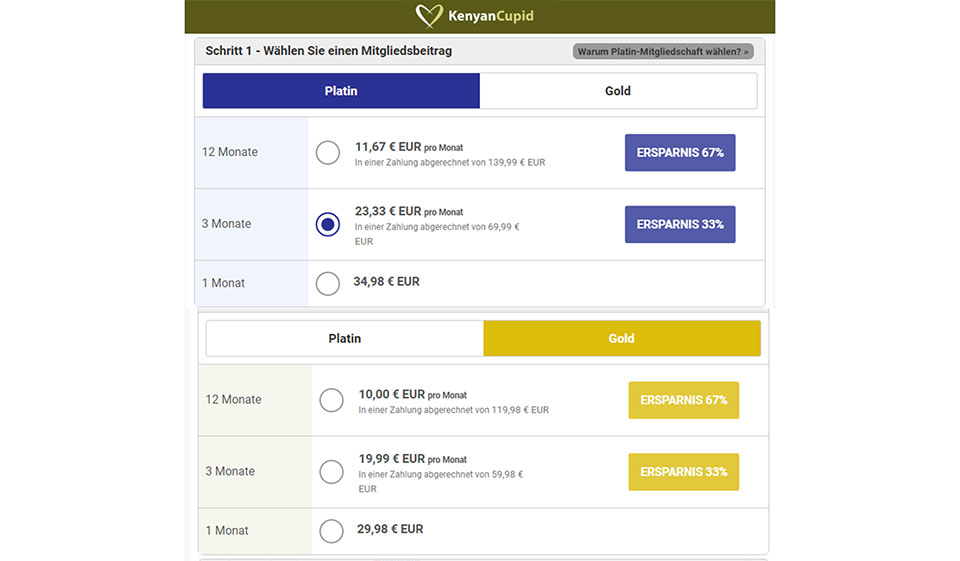Switch to the upper Gold tab
The image size is (960, 561).
[x=618, y=91]
